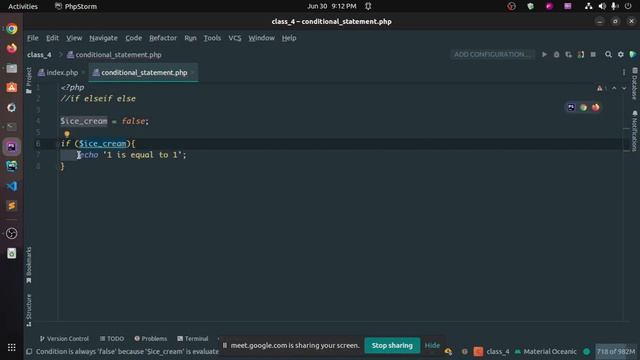This screenshot has width=640, height=360.
Task: Open the Add Configuration dropdown
Action: click(492, 54)
